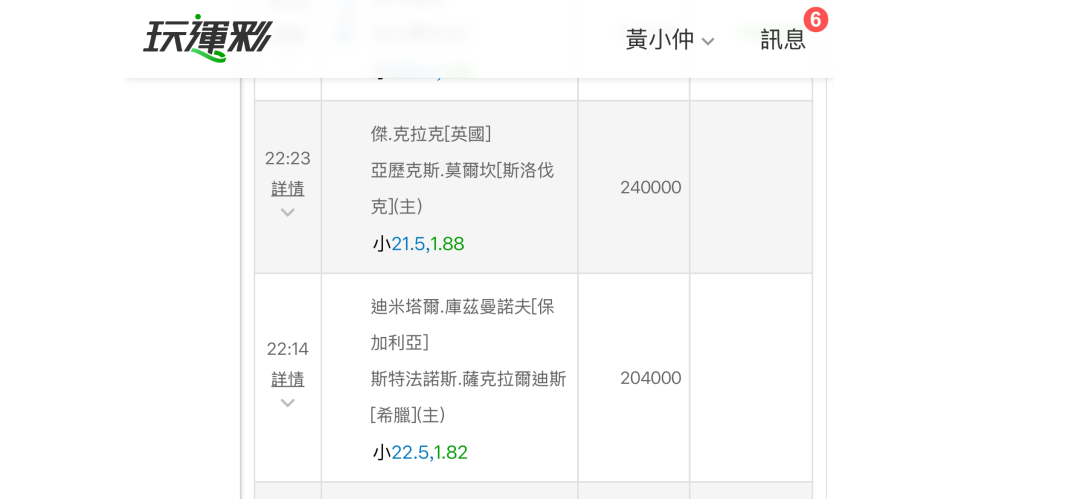This screenshot has height=499, width=1080.
Task: Select the 204000 amount cell
Action: (650, 378)
